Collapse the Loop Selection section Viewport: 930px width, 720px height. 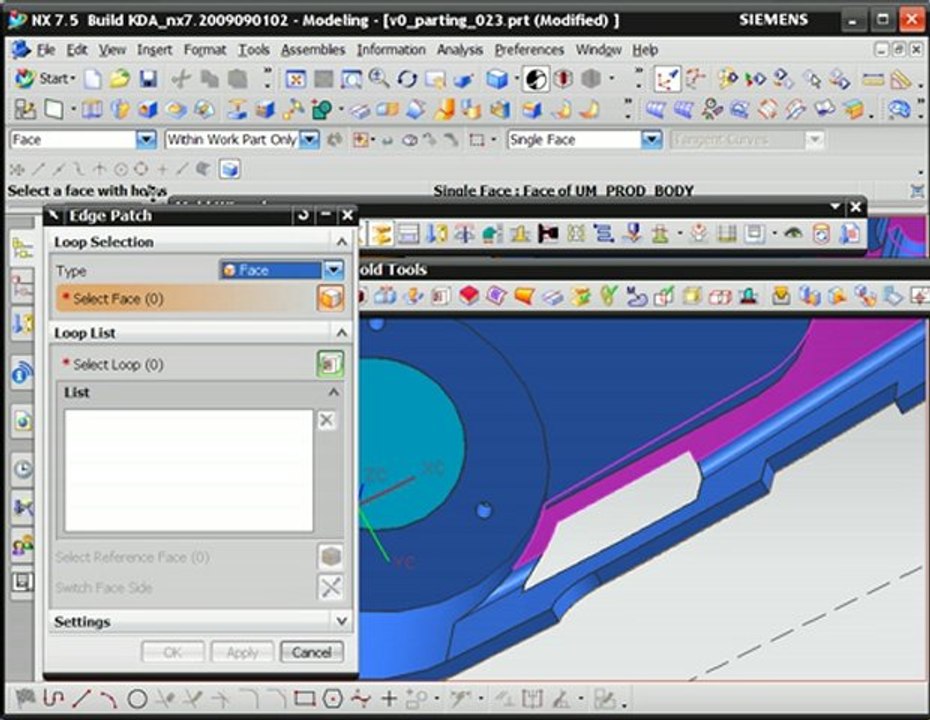[x=341, y=241]
